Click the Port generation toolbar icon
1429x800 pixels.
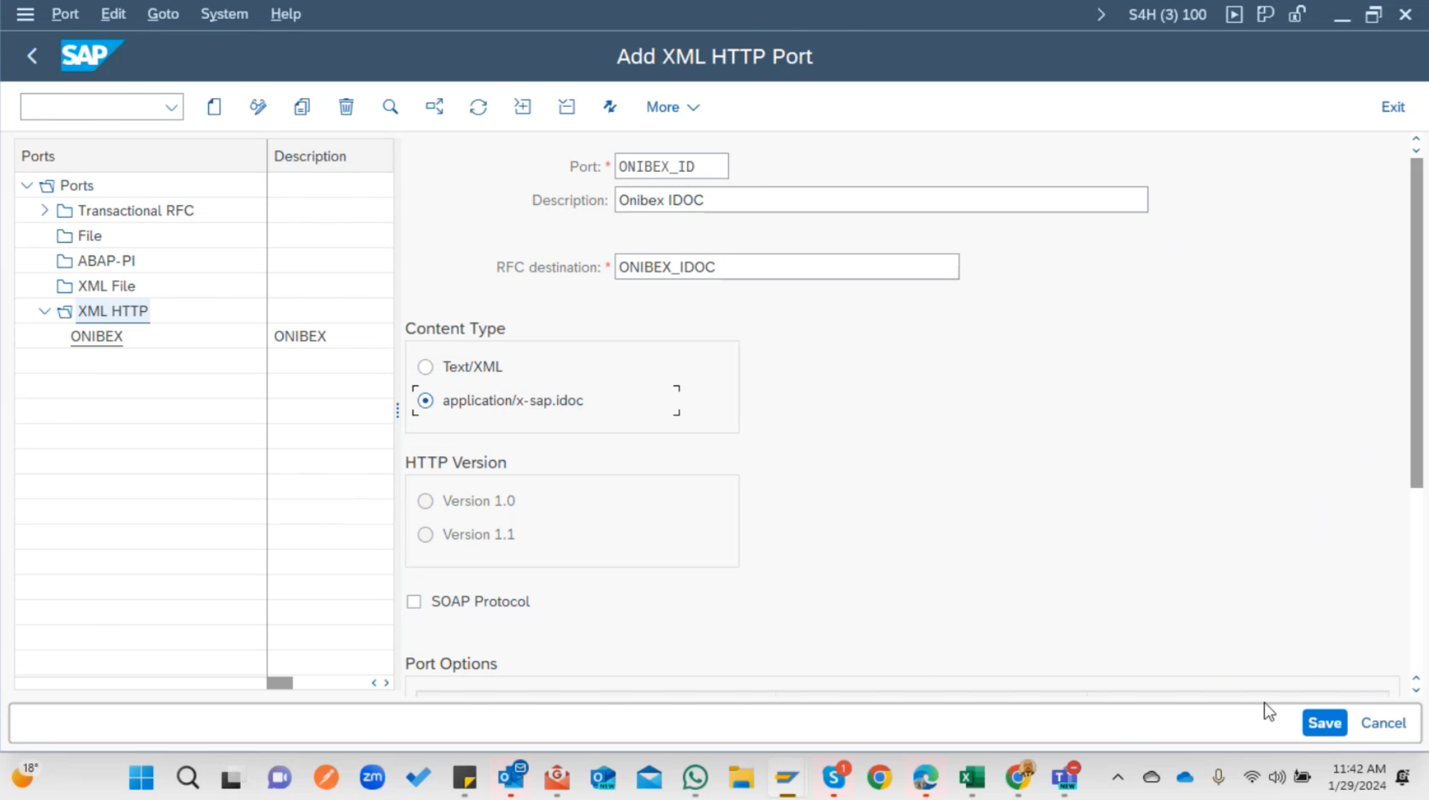click(x=610, y=107)
